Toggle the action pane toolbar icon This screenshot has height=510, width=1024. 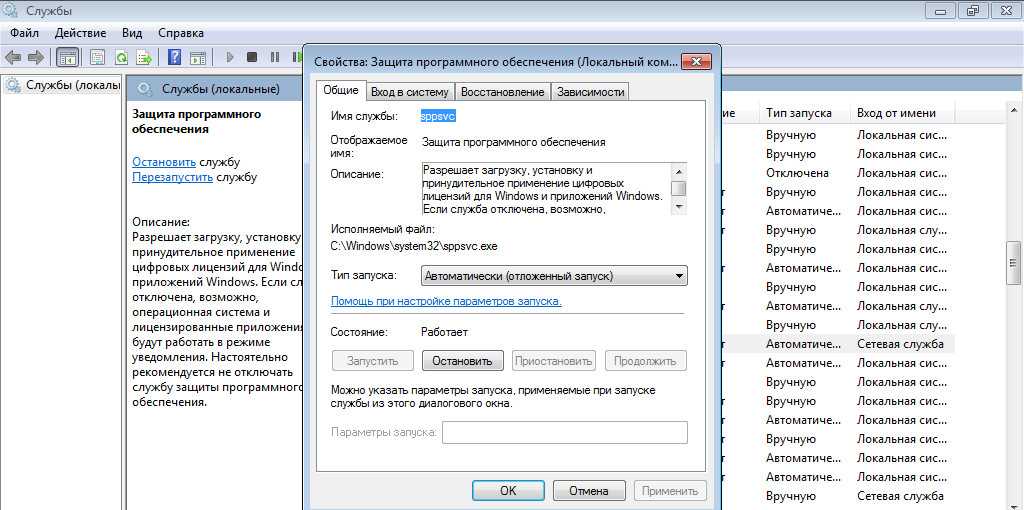click(x=197, y=57)
